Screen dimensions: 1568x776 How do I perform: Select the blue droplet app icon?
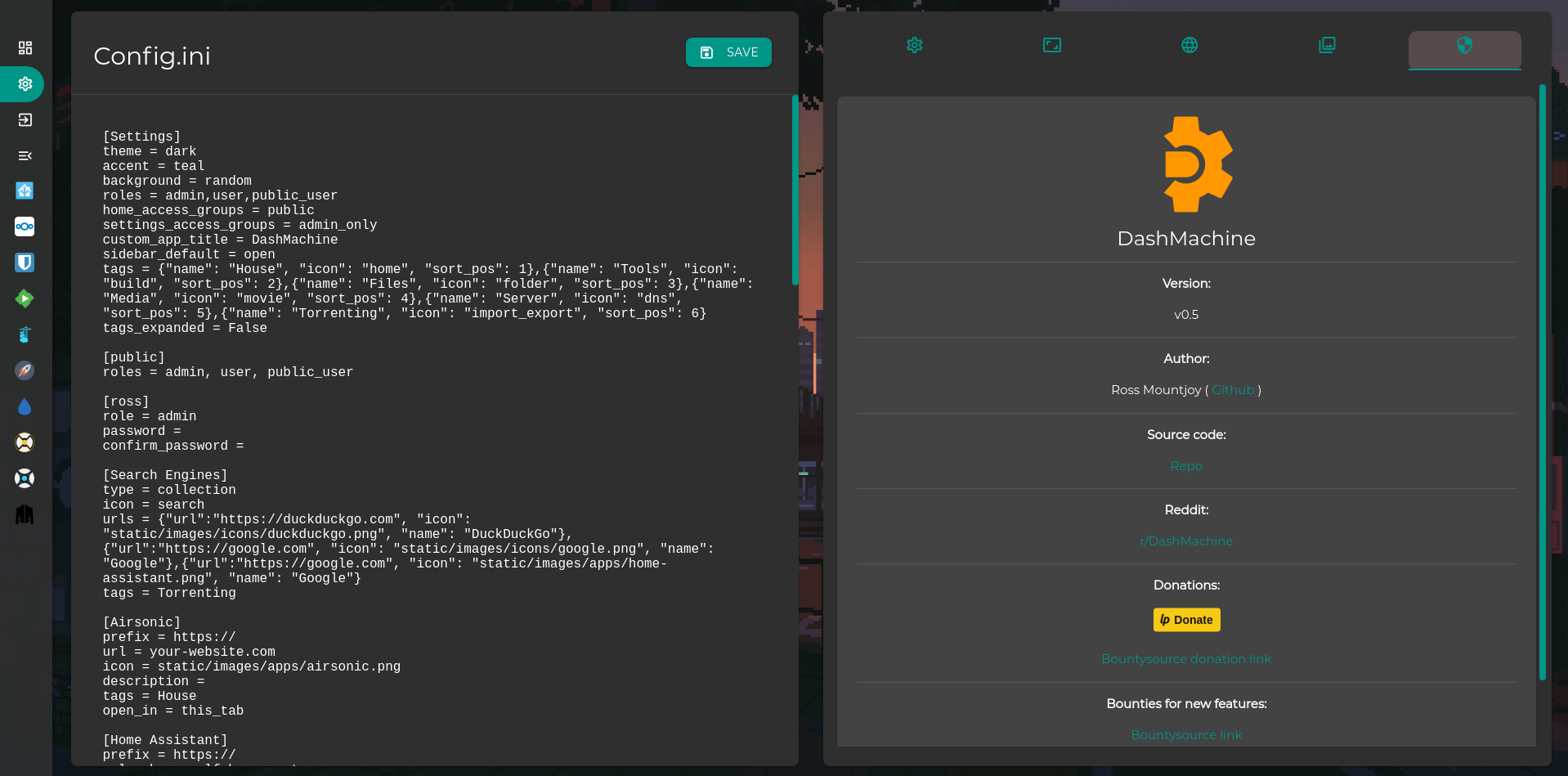[24, 406]
